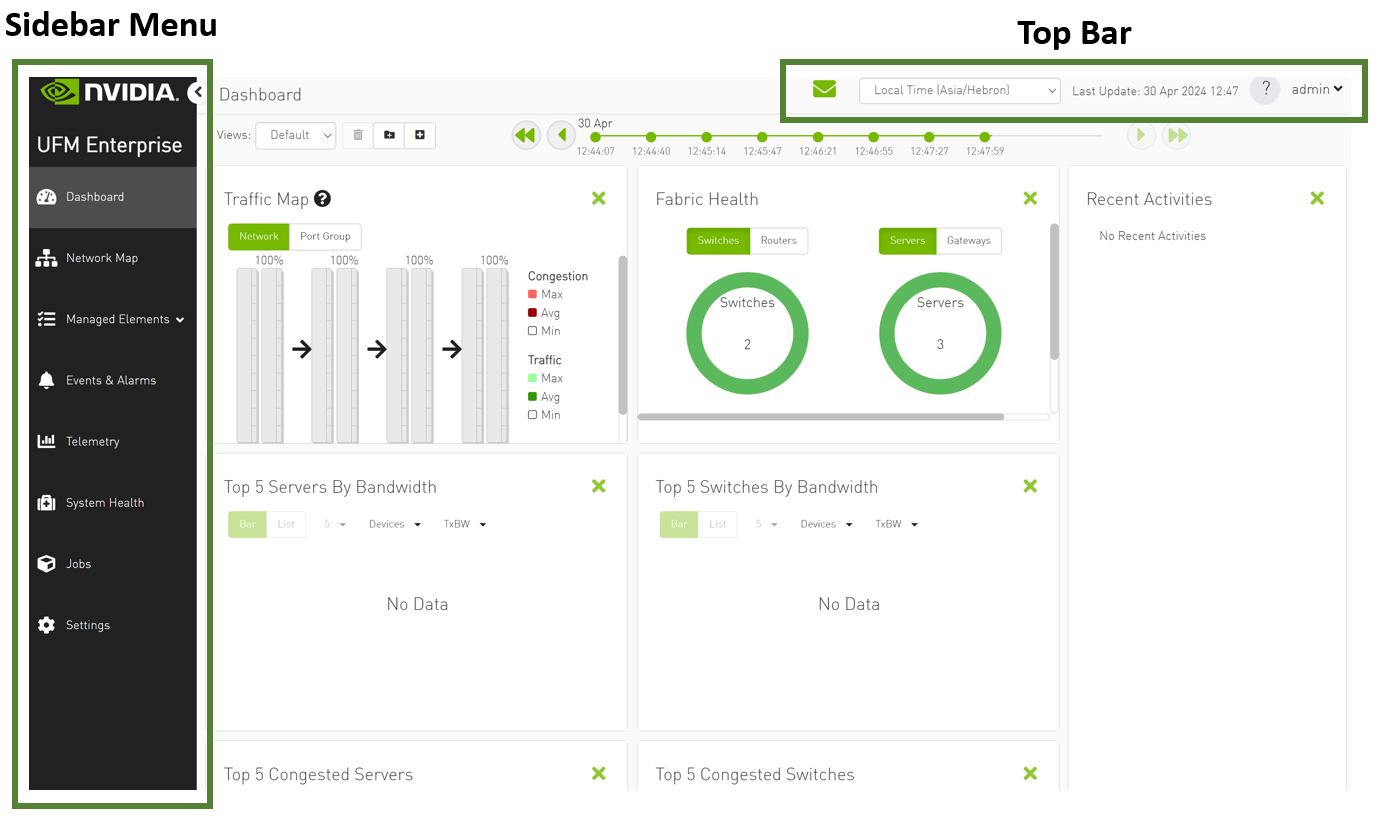This screenshot has height=825, width=1391.
Task: Open the Views Default dropdown
Action: 296,135
